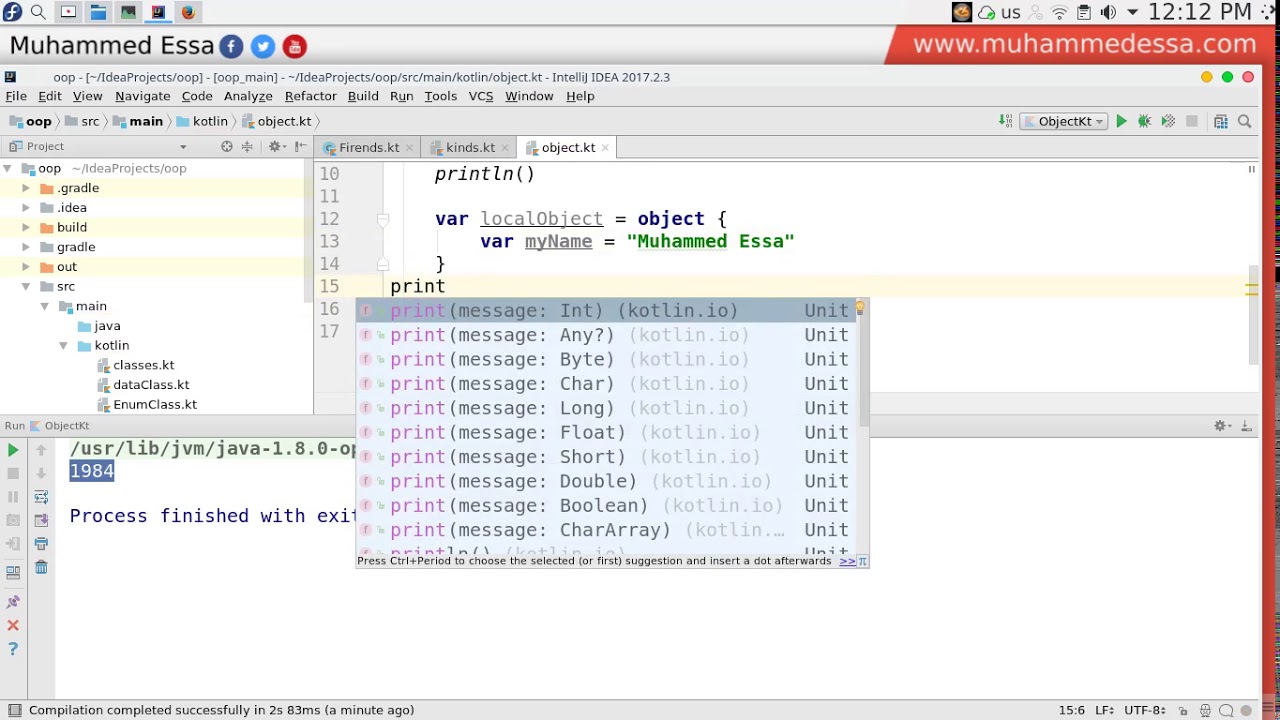
Task: Run ObjectKt with the toolbar play icon
Action: click(1121, 121)
